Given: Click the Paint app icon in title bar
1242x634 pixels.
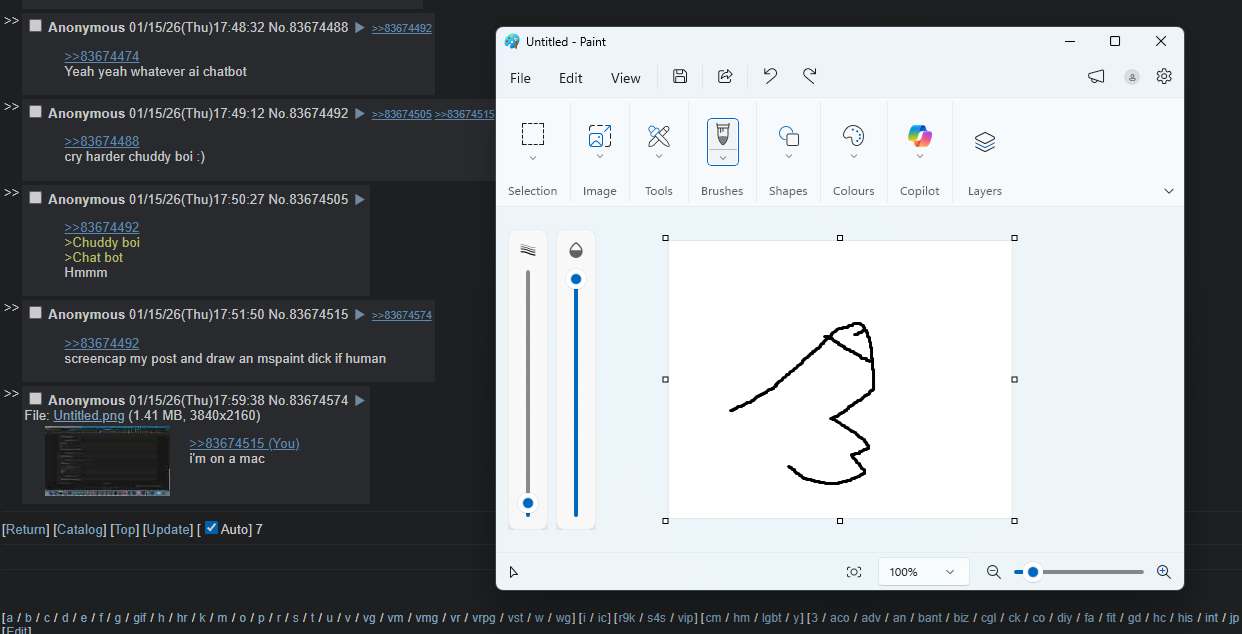Looking at the screenshot, I should pyautogui.click(x=512, y=41).
